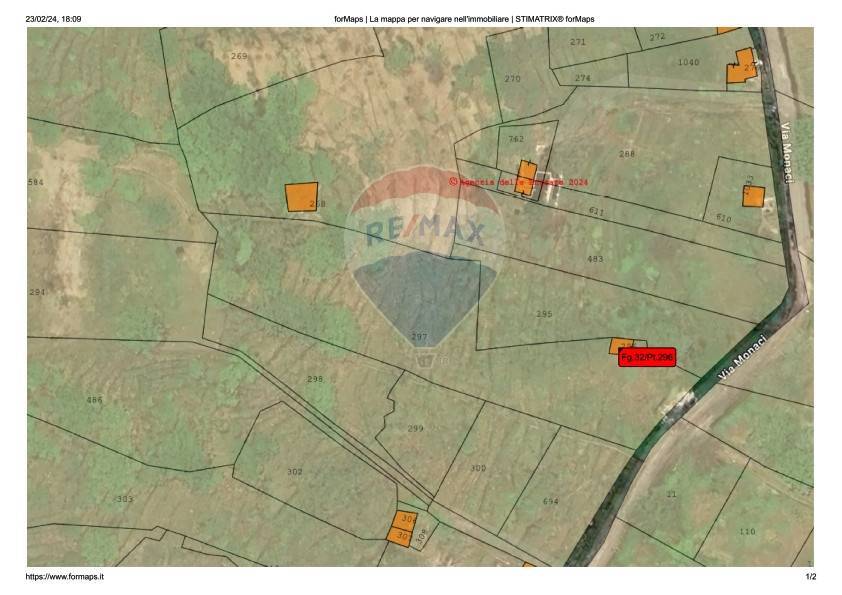Click parcel number 271
The width and height of the screenshot is (842, 595).
point(578,42)
